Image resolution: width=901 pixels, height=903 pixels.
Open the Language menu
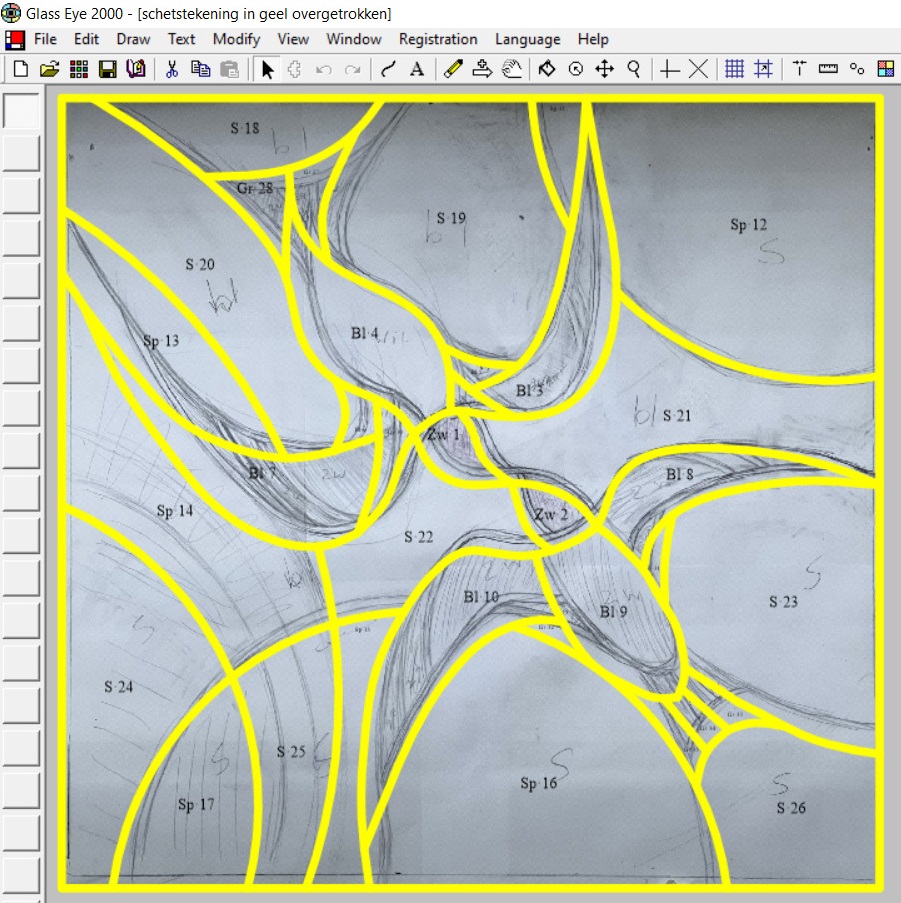click(x=527, y=39)
